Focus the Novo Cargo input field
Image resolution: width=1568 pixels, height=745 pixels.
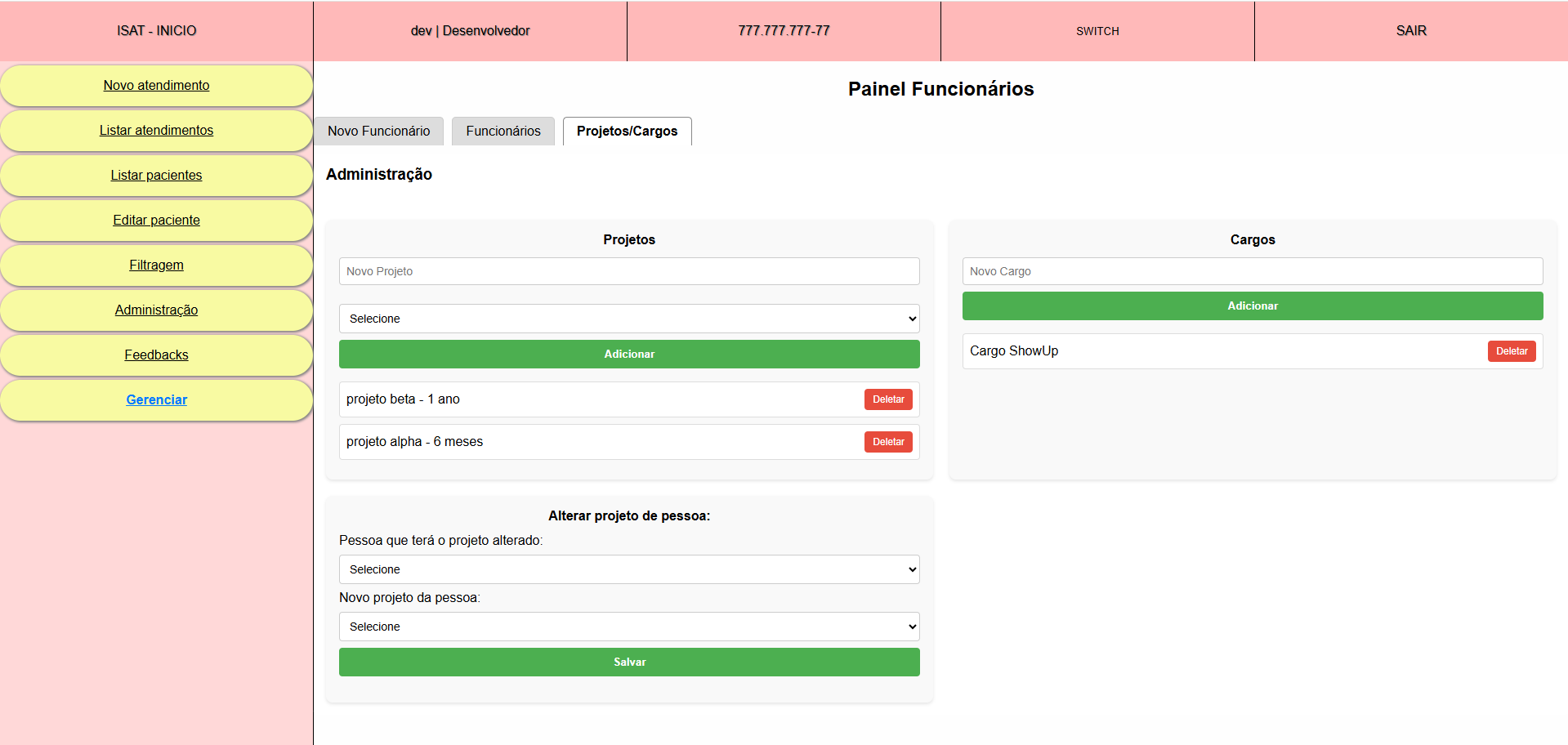coord(1252,271)
